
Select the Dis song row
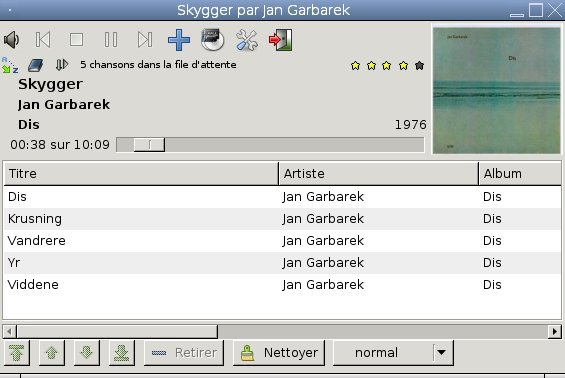pyautogui.click(x=282, y=197)
